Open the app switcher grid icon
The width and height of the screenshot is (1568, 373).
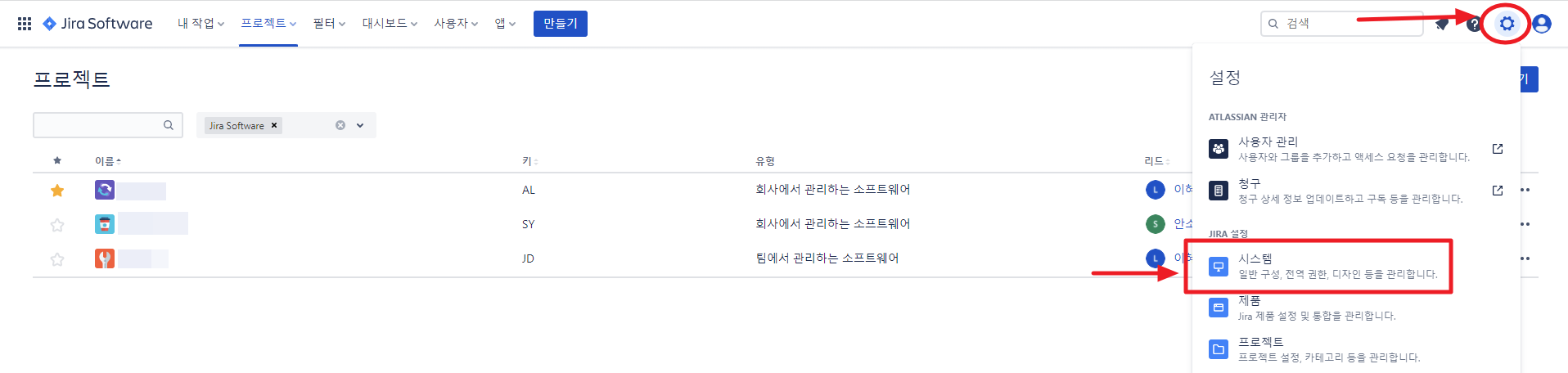click(25, 24)
